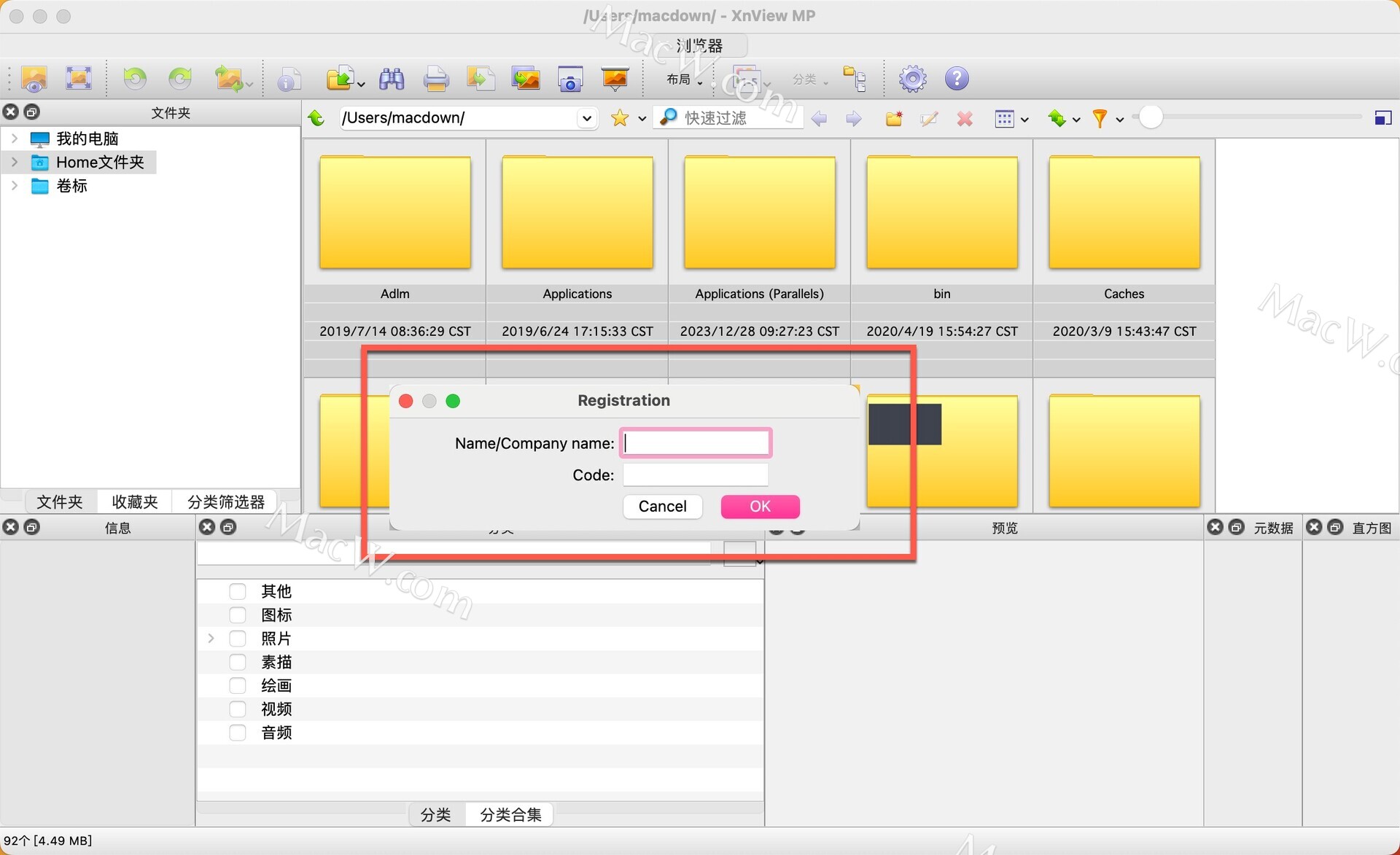Click Cancel in Registration dialog
Viewport: 1400px width, 855px height.
(663, 506)
